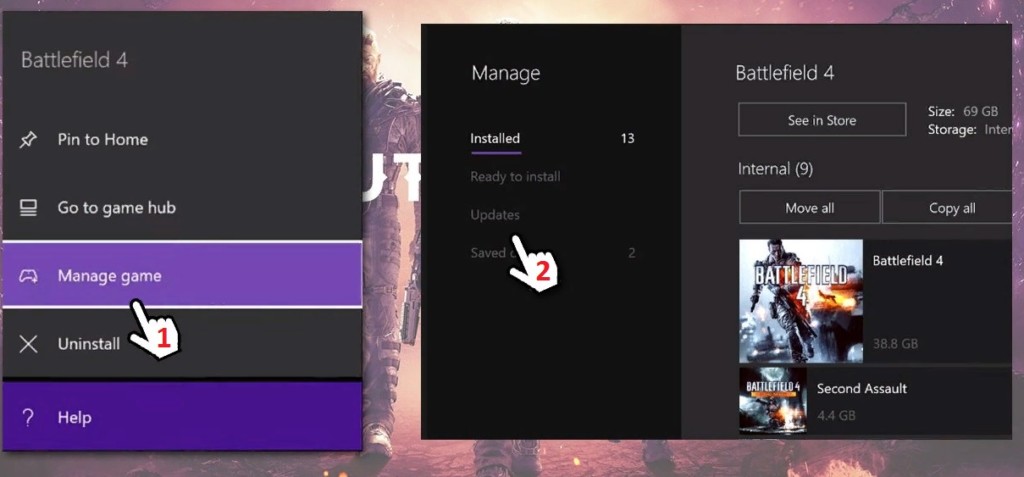Screen dimensions: 1024x477
Task: Choose Manage game option
Action: pos(182,274)
